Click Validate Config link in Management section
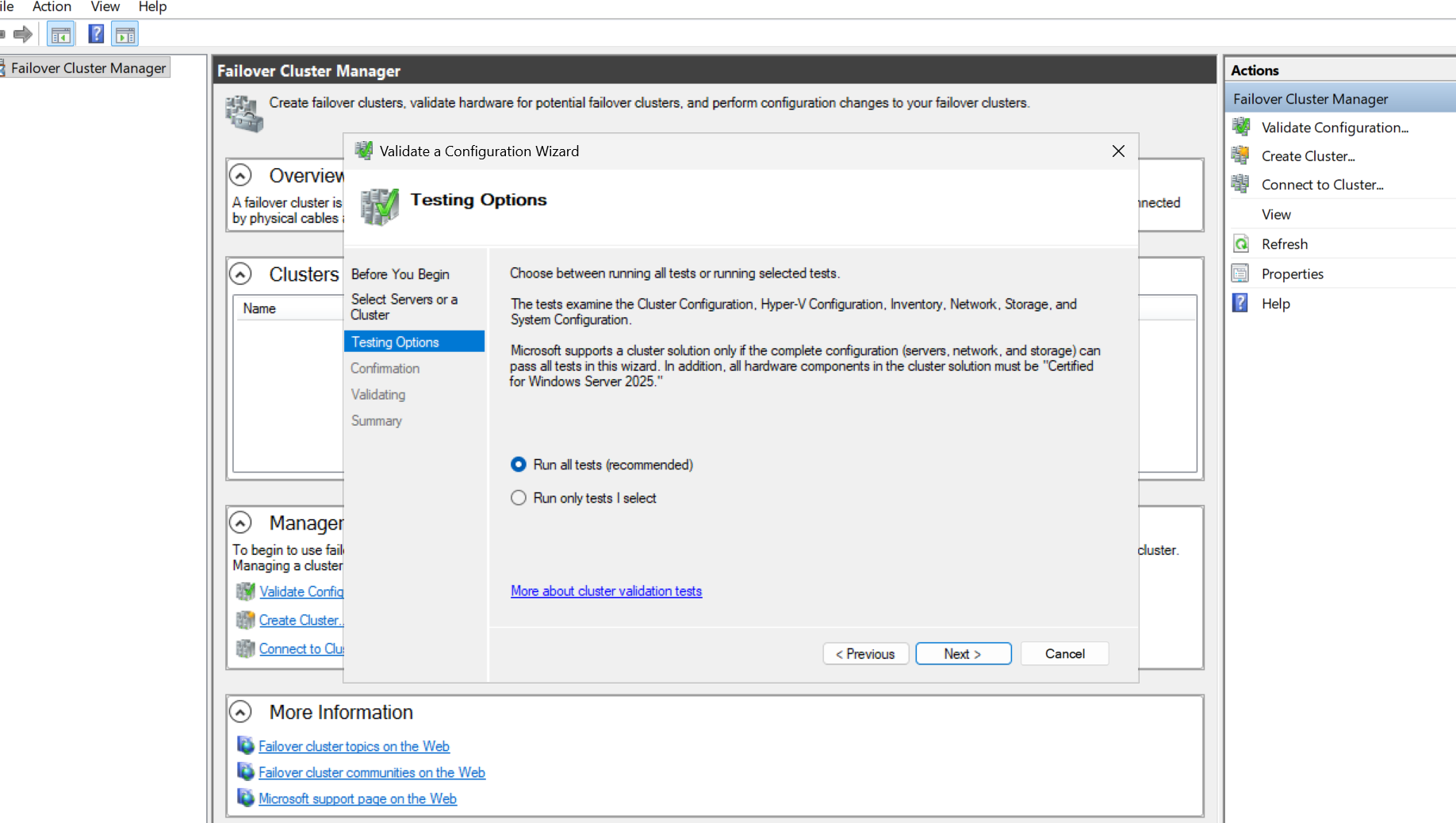Image resolution: width=1456 pixels, height=823 pixels. (301, 591)
